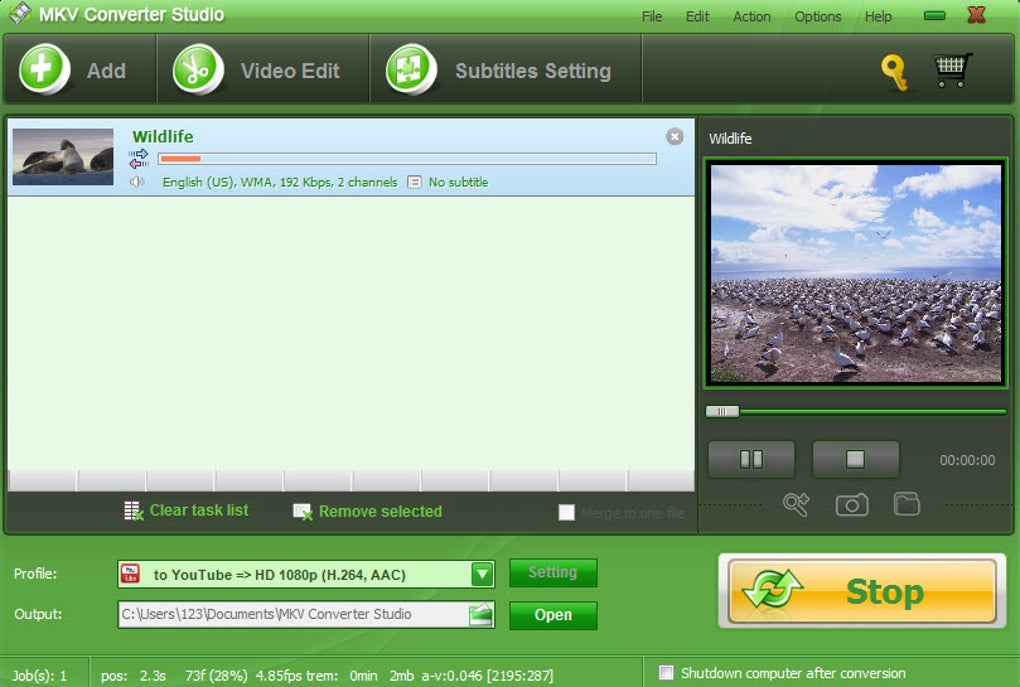Click the film icon in the title bar
Image resolution: width=1020 pixels, height=687 pixels.
(20, 12)
